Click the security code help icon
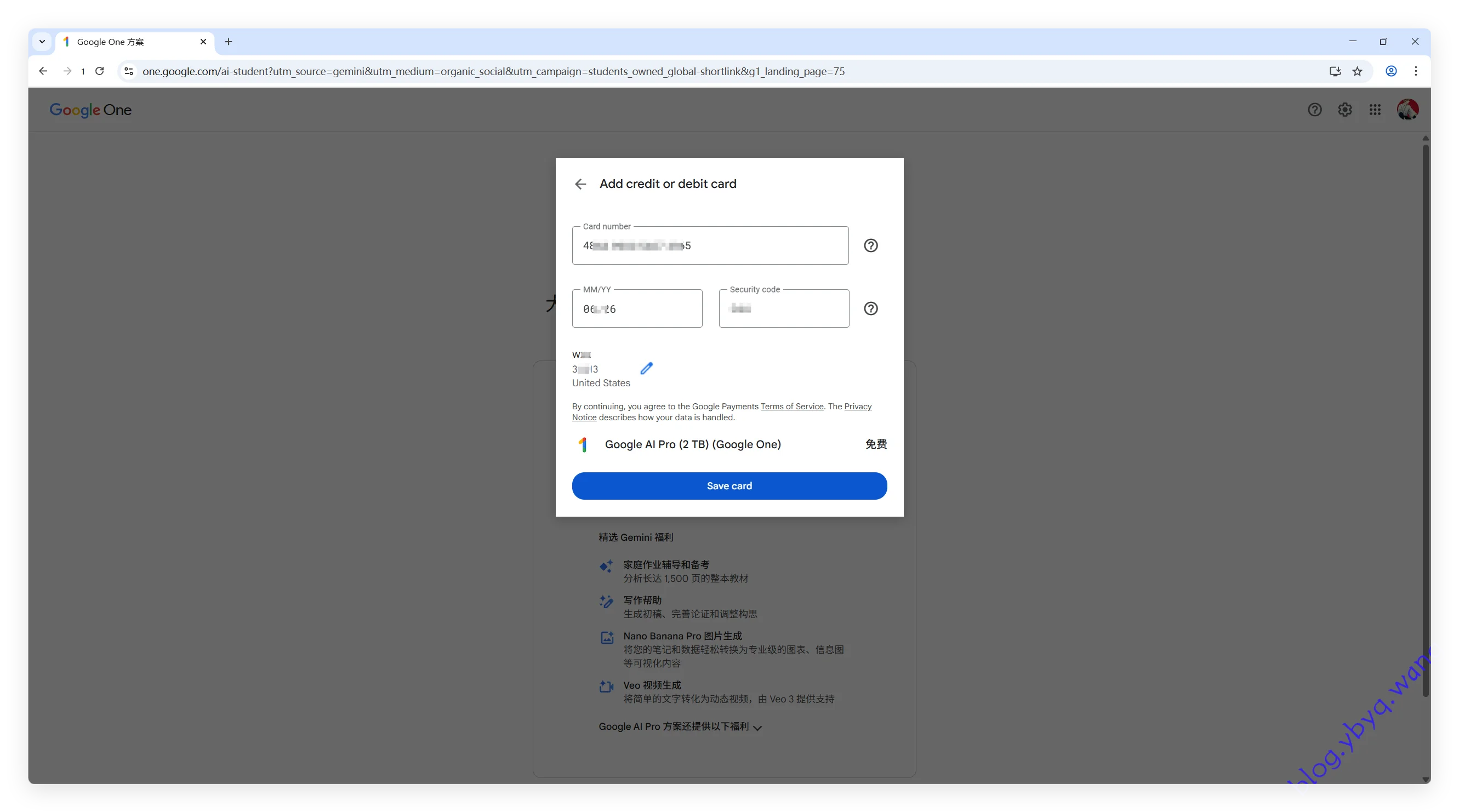This screenshot has height=812, width=1459. (x=870, y=308)
